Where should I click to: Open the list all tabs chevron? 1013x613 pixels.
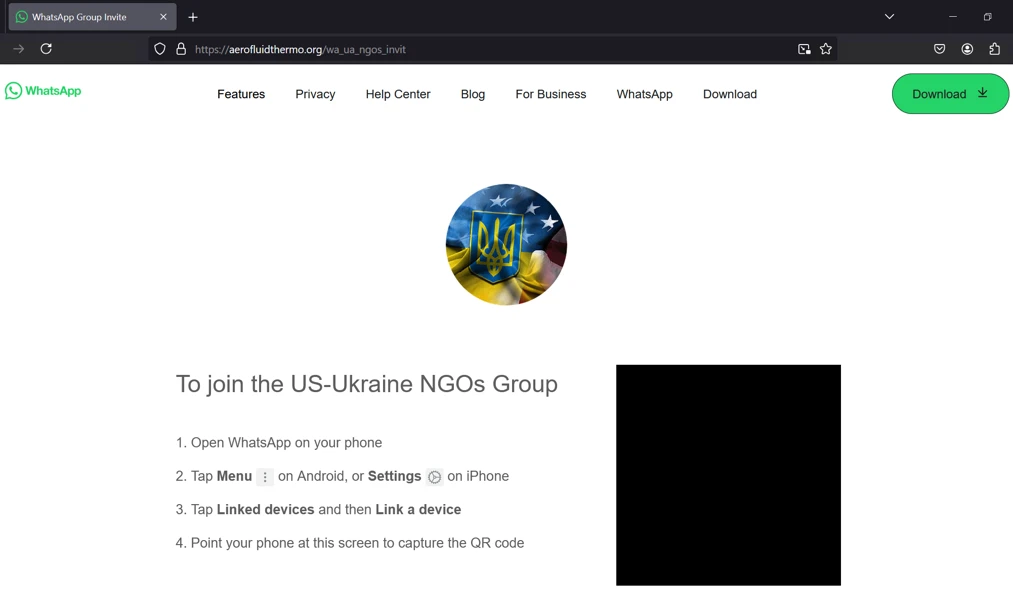[889, 16]
